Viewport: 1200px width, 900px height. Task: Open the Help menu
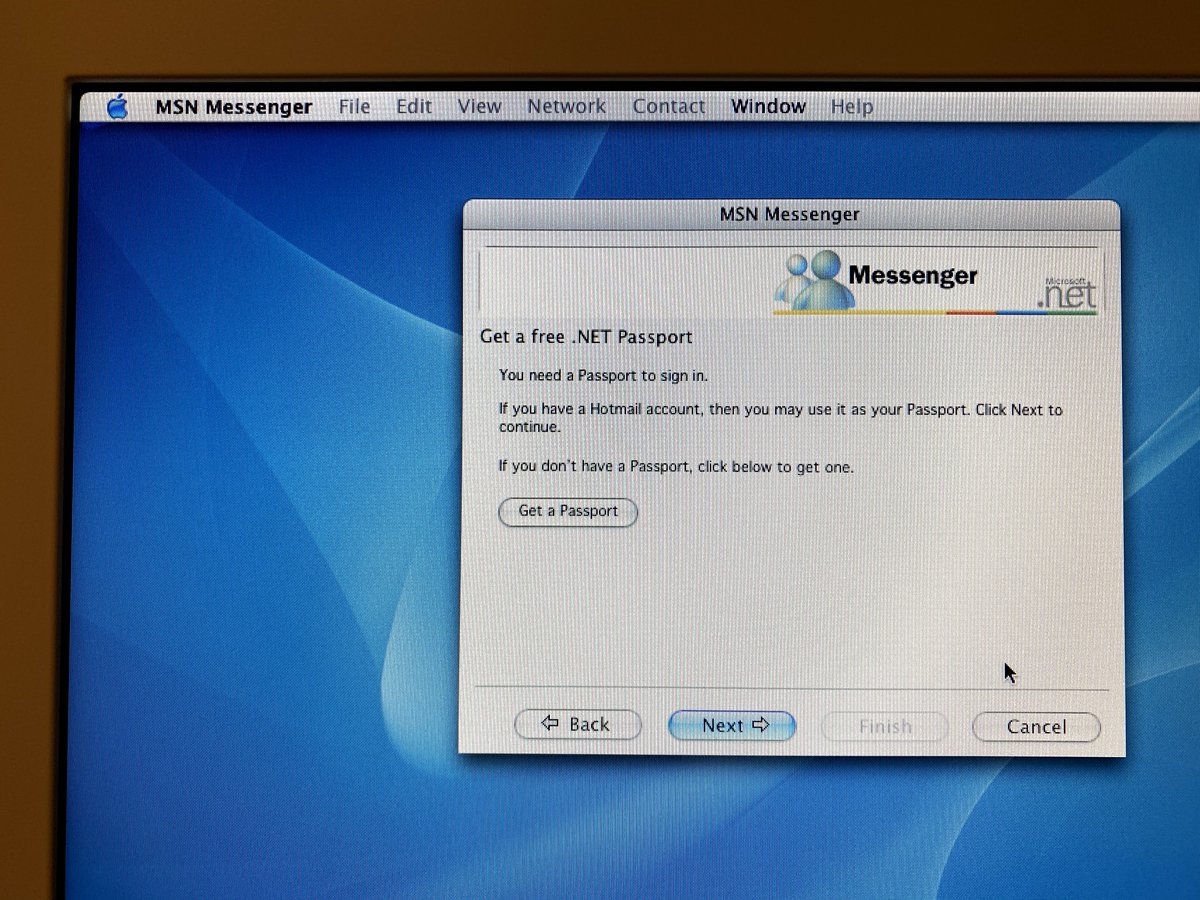[852, 107]
